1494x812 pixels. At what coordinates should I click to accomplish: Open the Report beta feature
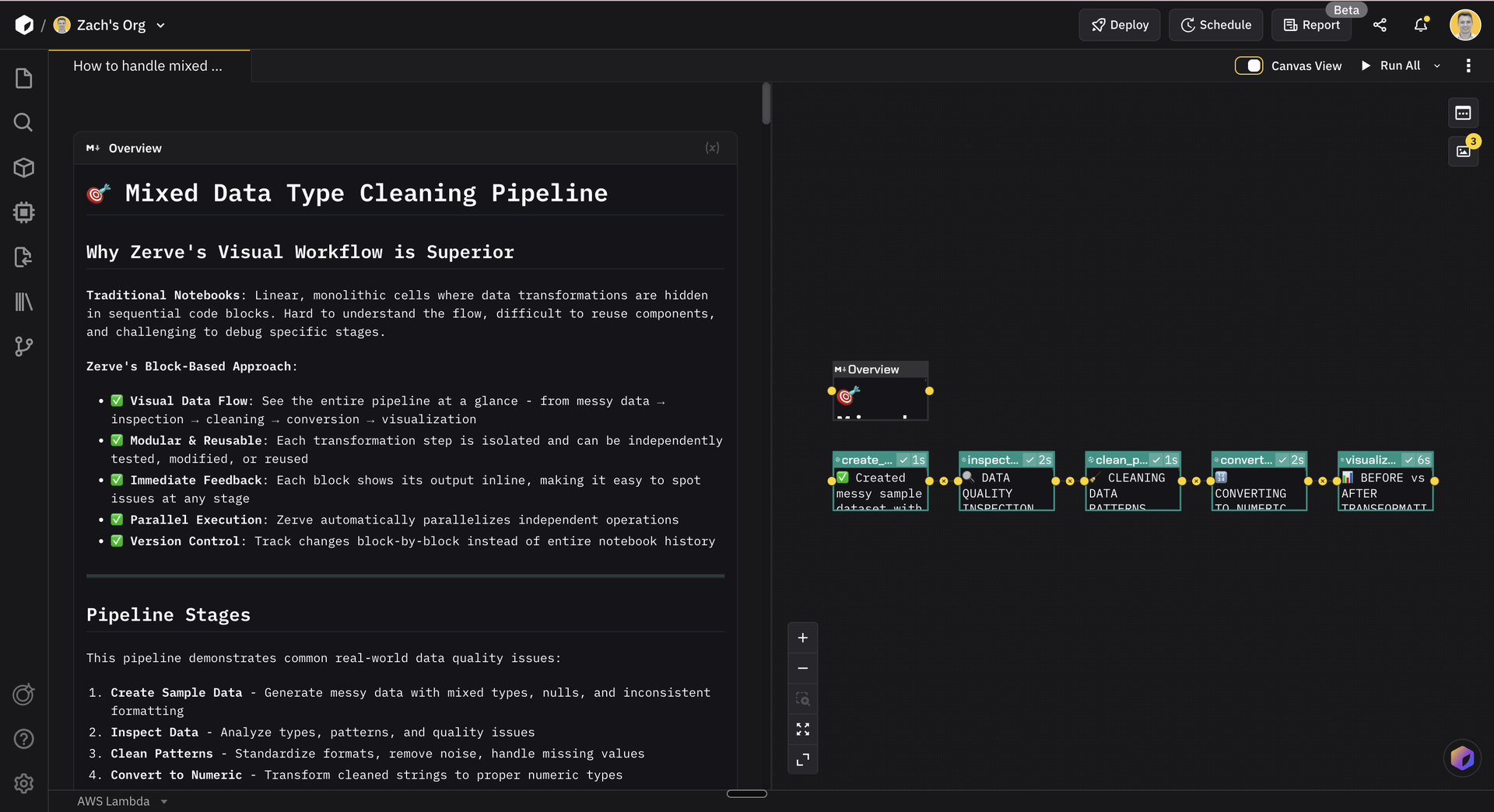[1311, 25]
